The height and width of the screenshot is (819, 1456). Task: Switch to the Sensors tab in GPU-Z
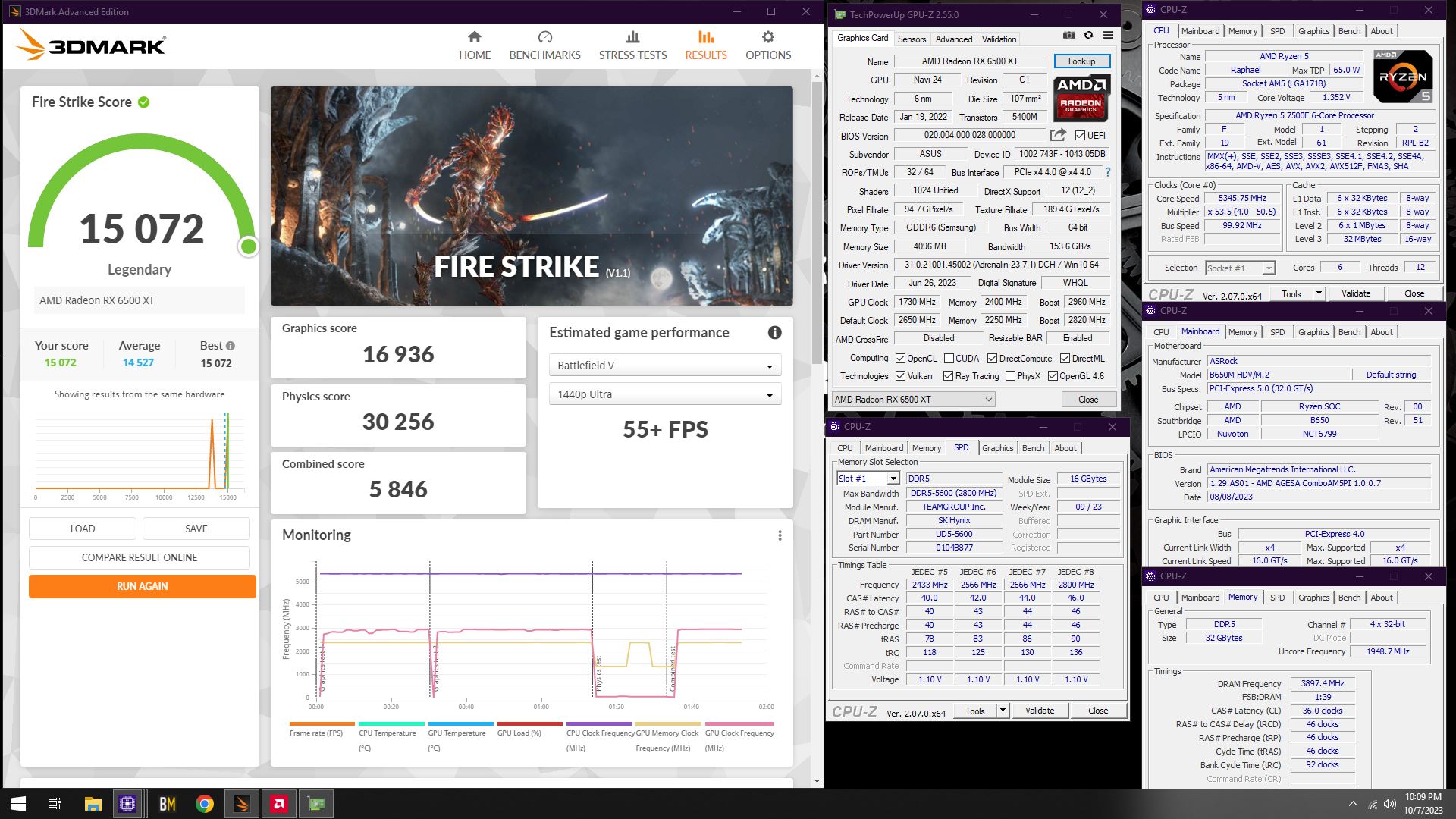coord(912,39)
